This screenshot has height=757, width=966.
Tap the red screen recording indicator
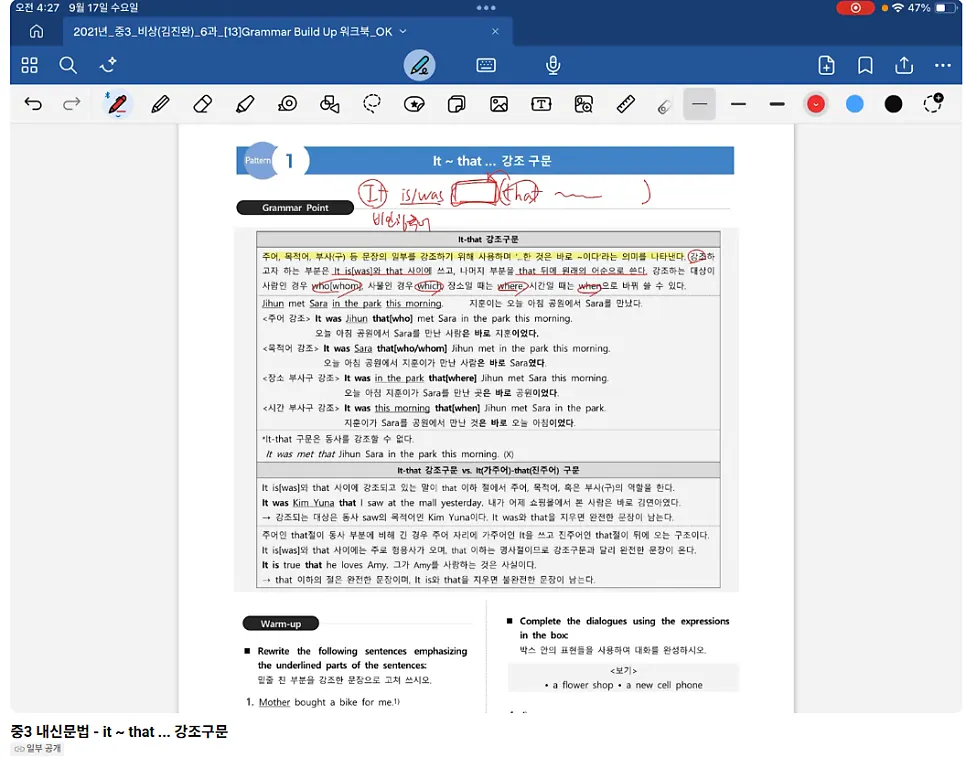(855, 8)
